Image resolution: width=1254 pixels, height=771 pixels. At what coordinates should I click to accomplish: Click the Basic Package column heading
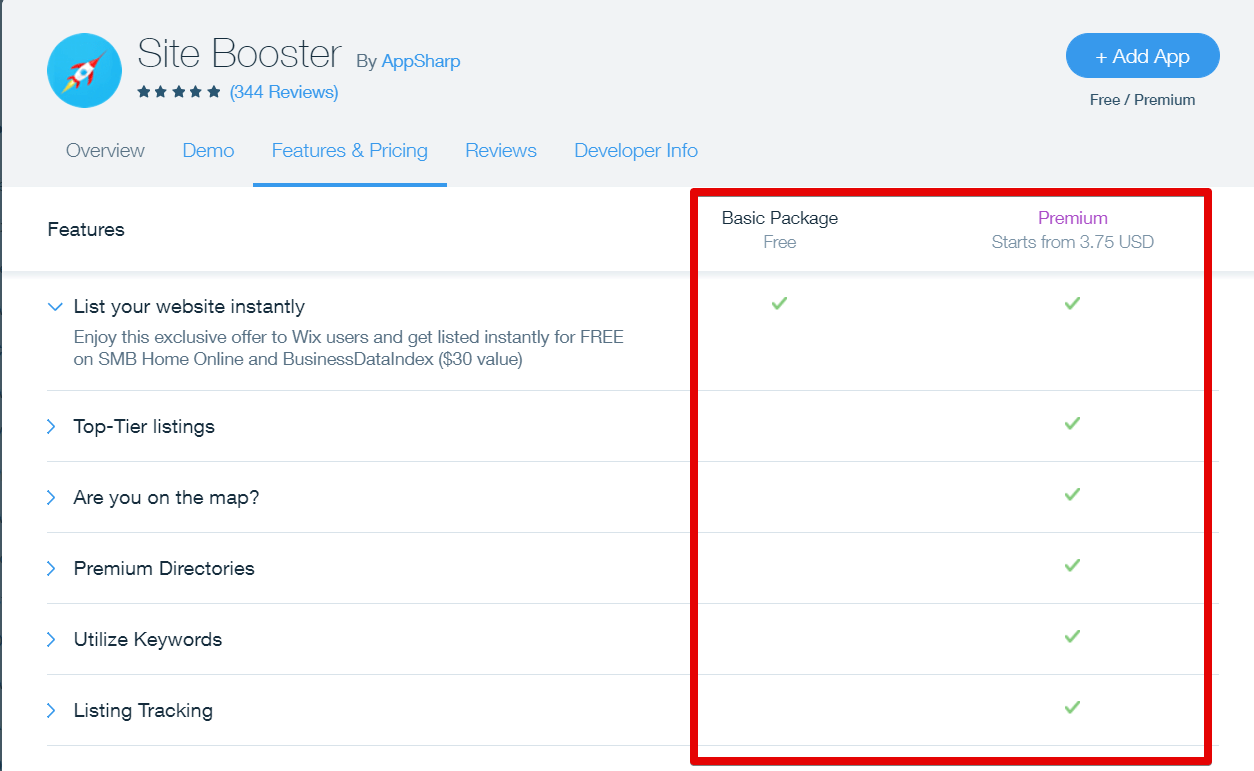click(x=780, y=218)
